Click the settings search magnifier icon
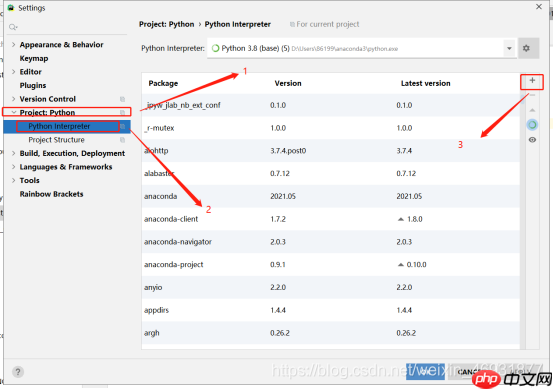553x389 pixels. click(13, 27)
